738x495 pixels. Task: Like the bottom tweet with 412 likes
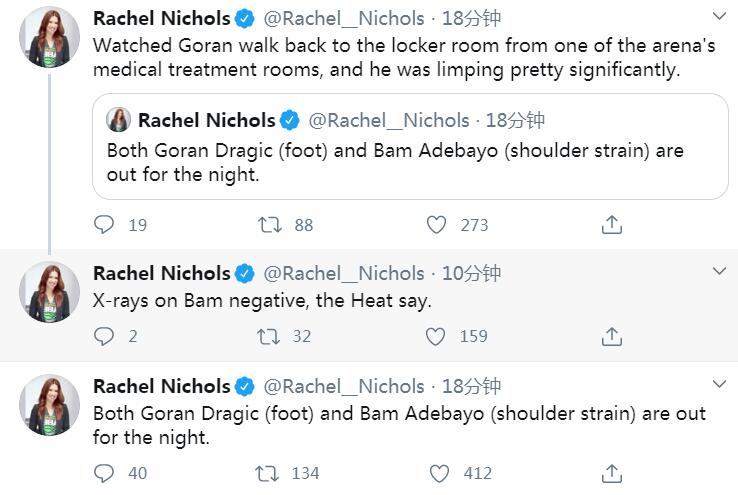438,473
